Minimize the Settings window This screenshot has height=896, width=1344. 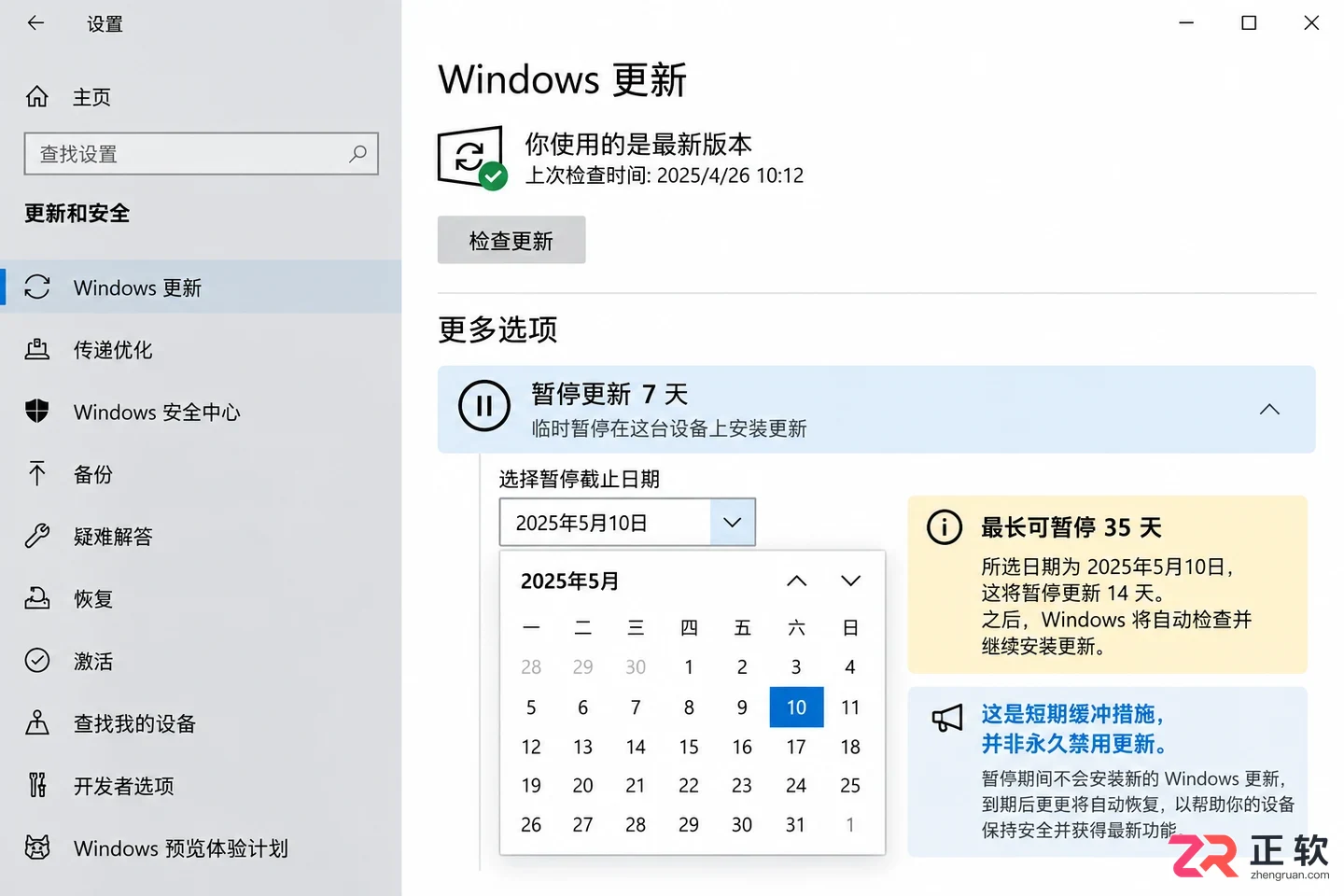tap(1186, 22)
